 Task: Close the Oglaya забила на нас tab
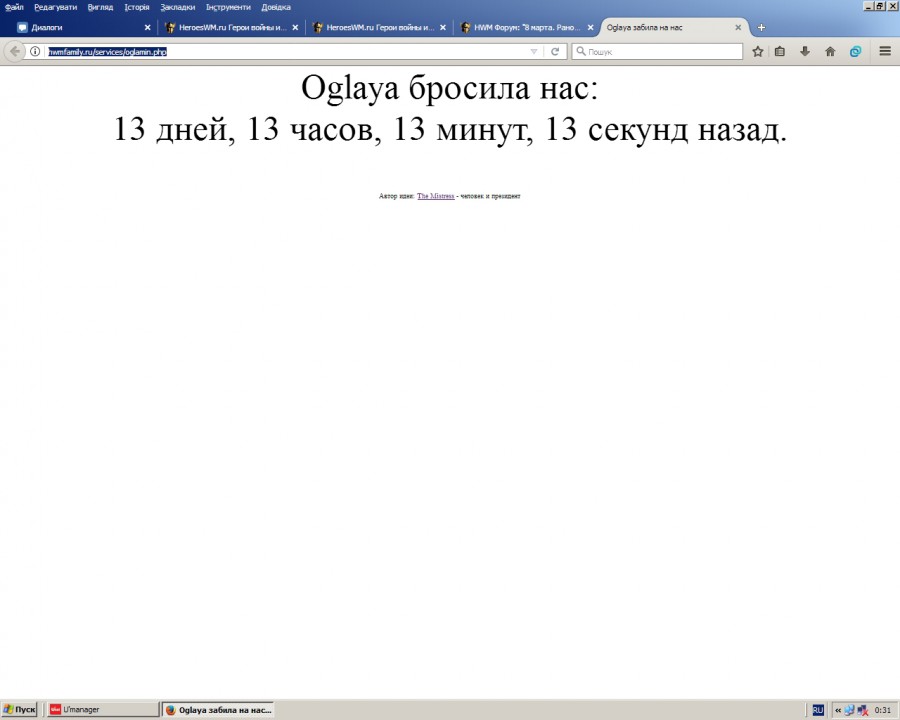coord(738,27)
